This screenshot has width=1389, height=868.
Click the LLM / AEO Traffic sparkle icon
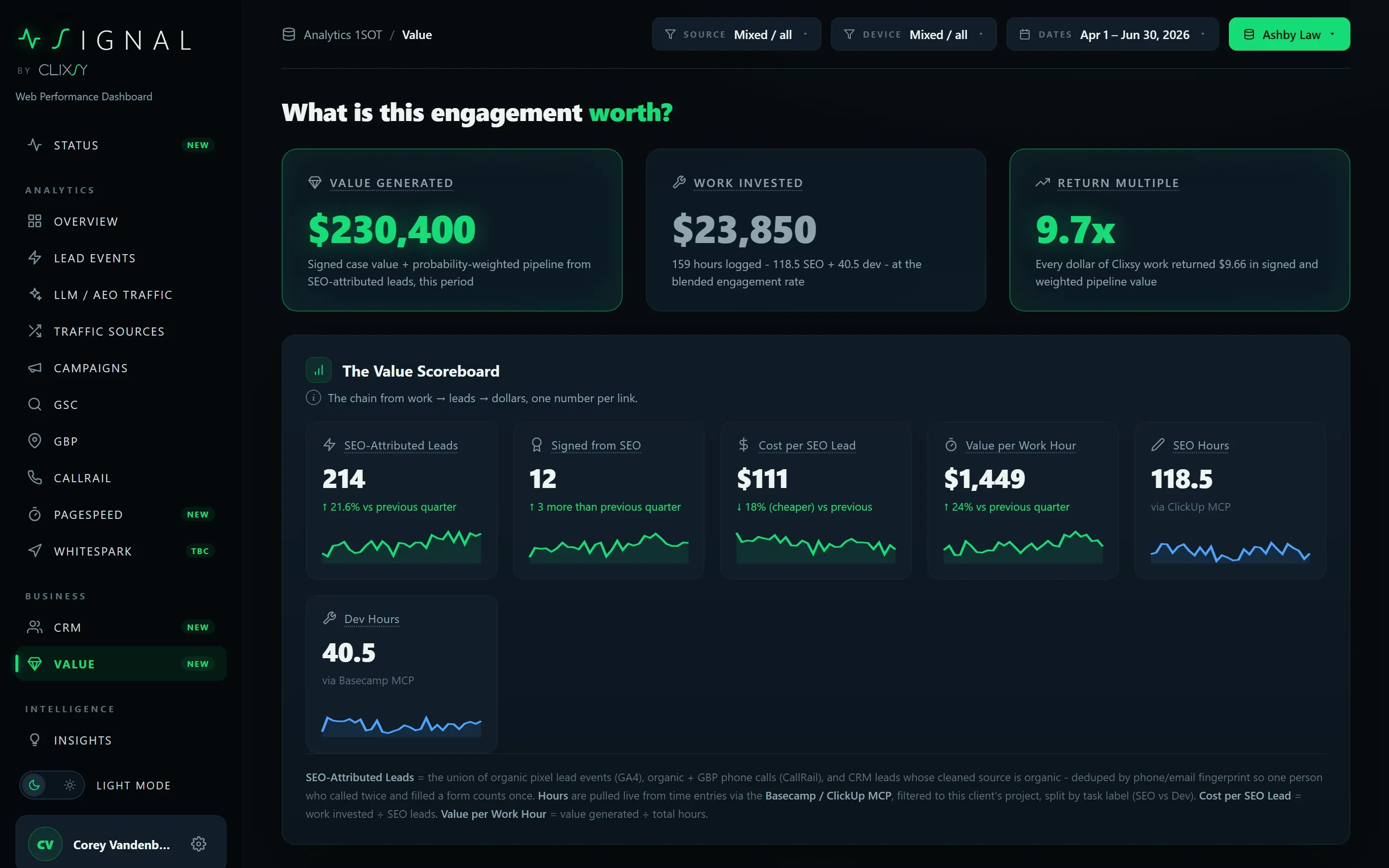(34, 295)
